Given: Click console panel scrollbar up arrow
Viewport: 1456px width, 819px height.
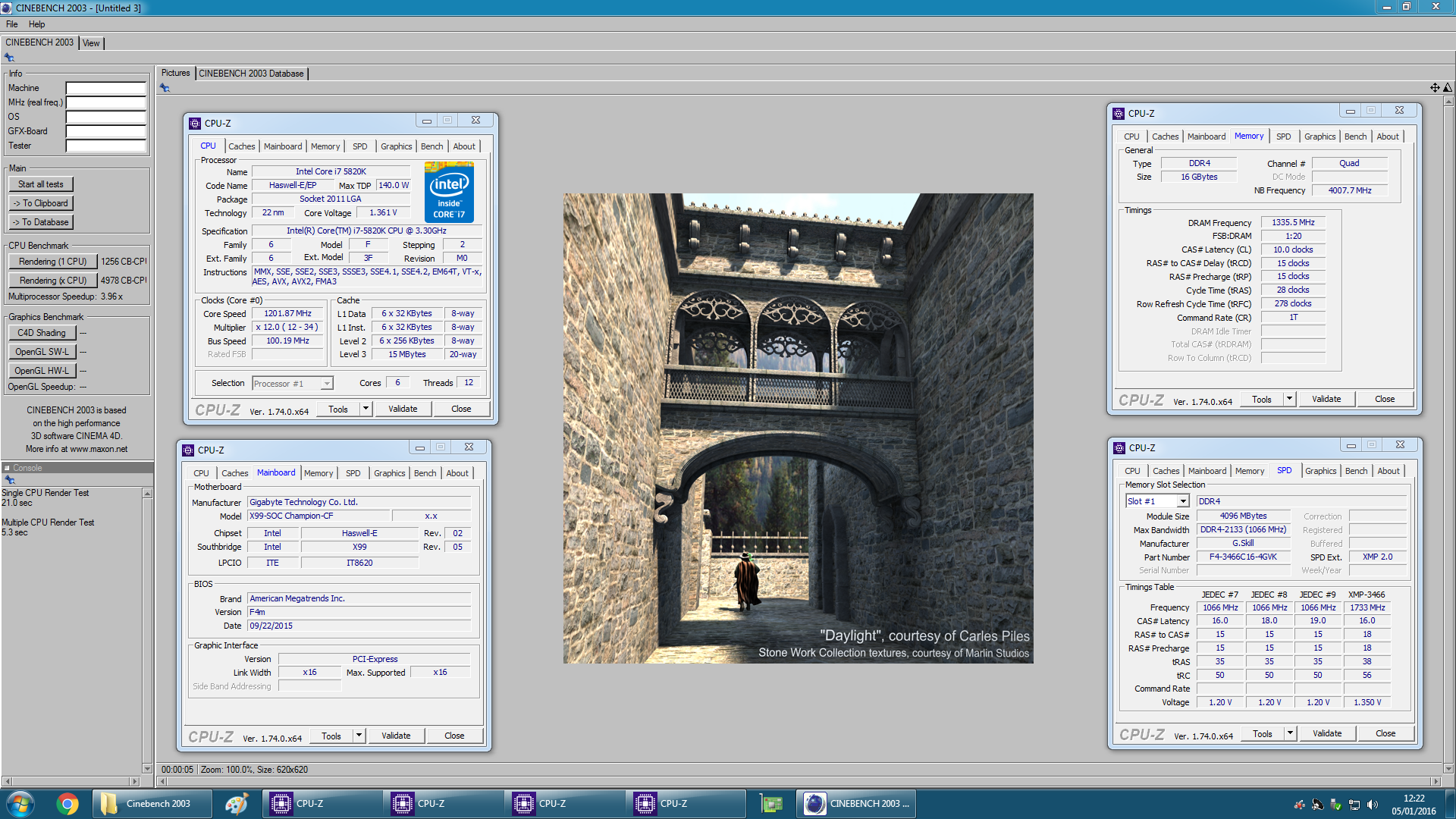Looking at the screenshot, I should point(147,494).
